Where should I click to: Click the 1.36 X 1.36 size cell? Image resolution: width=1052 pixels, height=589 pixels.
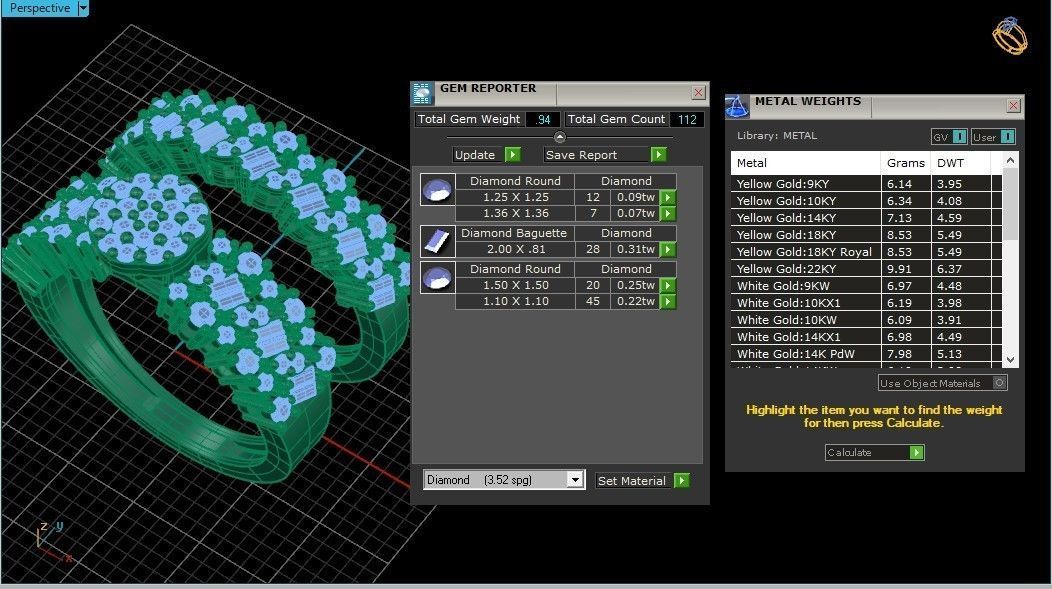tap(515, 213)
